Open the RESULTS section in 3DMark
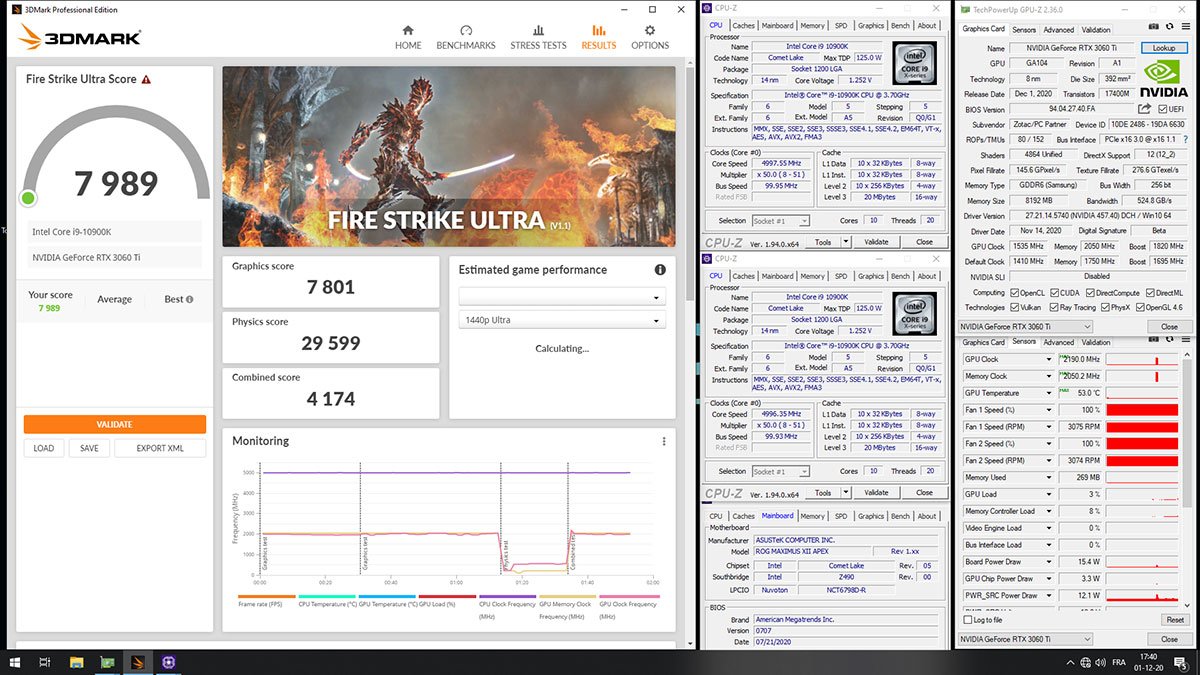 coord(599,37)
